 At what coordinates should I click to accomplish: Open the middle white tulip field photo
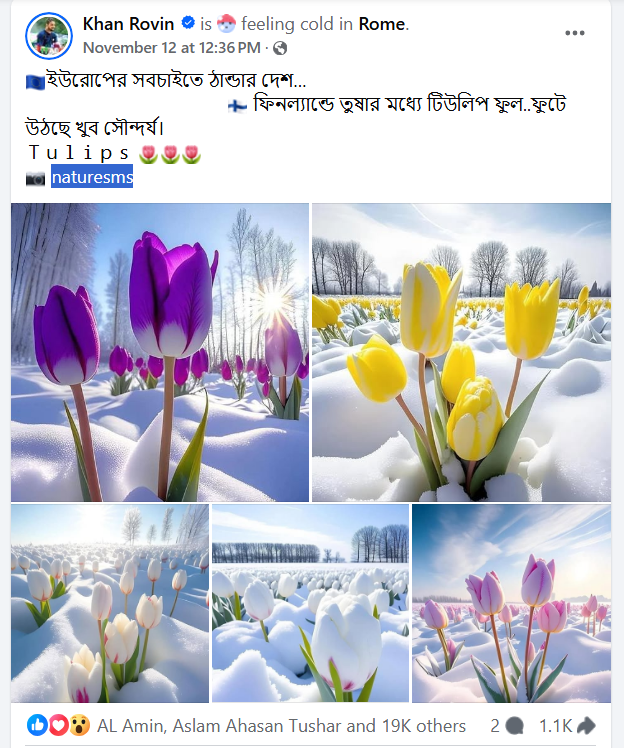pyautogui.click(x=310, y=603)
